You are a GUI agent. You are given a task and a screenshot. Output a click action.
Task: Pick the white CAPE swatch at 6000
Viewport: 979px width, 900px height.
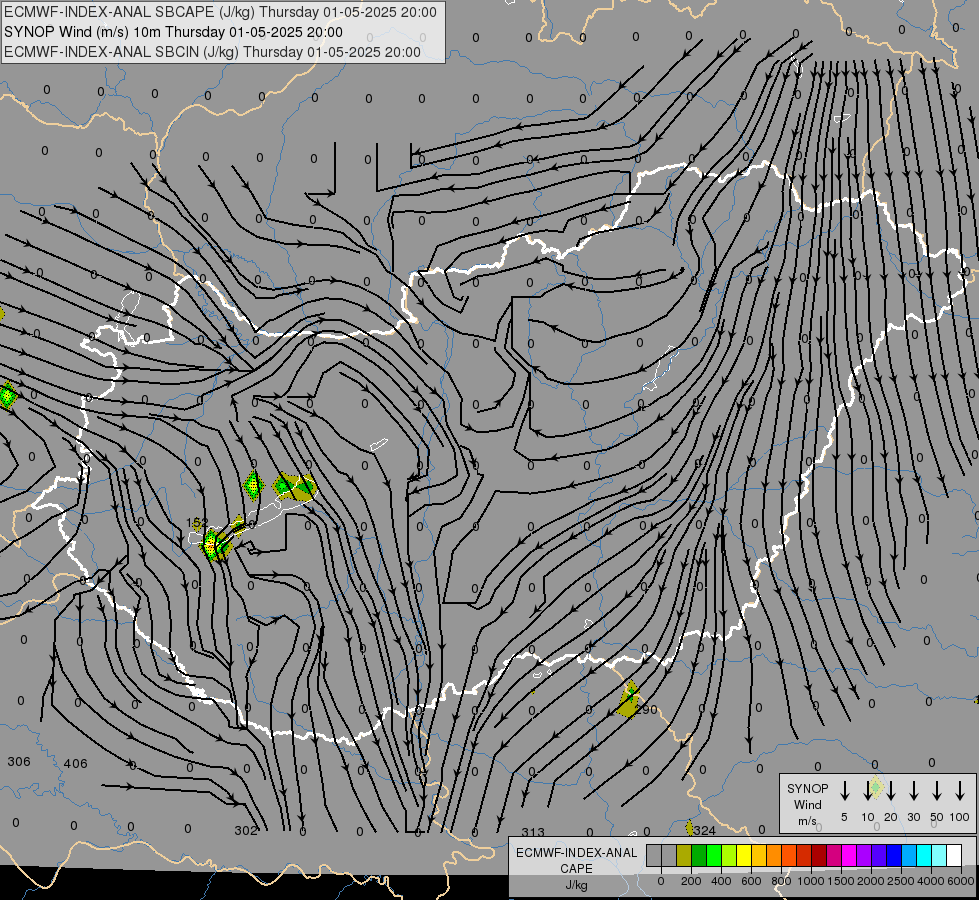coord(954,856)
